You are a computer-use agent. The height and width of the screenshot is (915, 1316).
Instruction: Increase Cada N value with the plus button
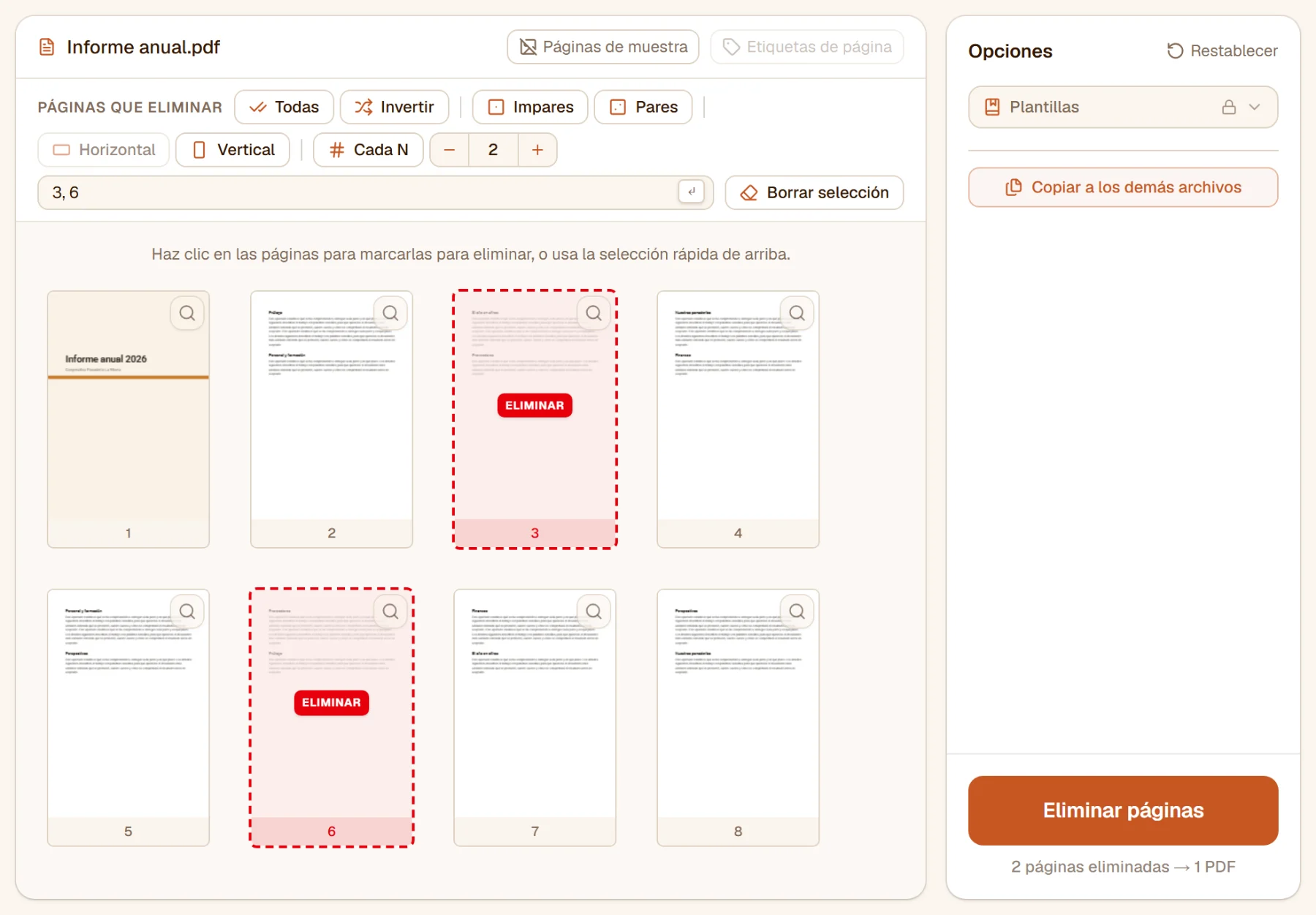coord(537,150)
